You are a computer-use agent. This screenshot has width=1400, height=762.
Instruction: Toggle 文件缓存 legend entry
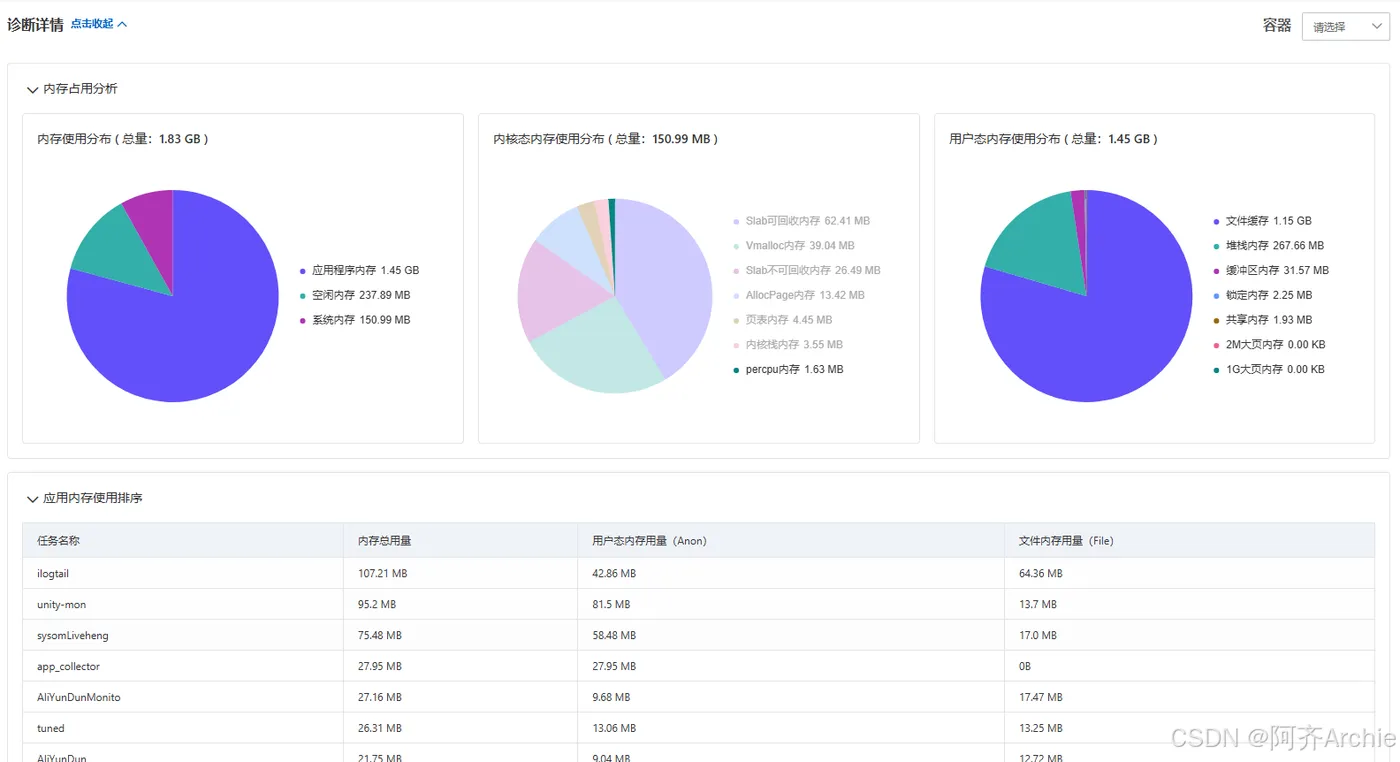[x=1261, y=221]
